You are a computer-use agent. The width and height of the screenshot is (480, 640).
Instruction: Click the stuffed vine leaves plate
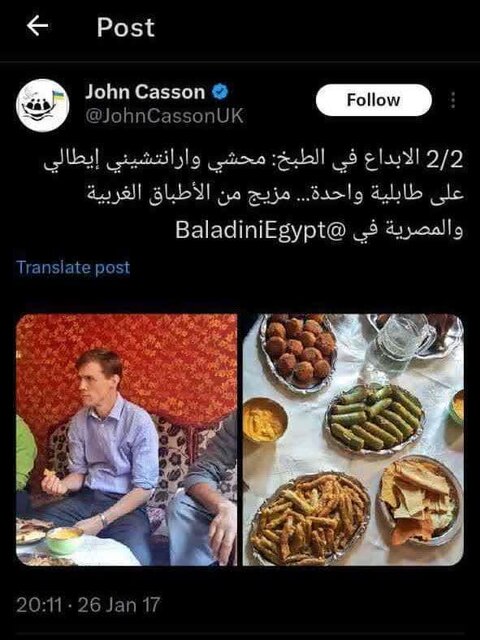[x=375, y=418]
